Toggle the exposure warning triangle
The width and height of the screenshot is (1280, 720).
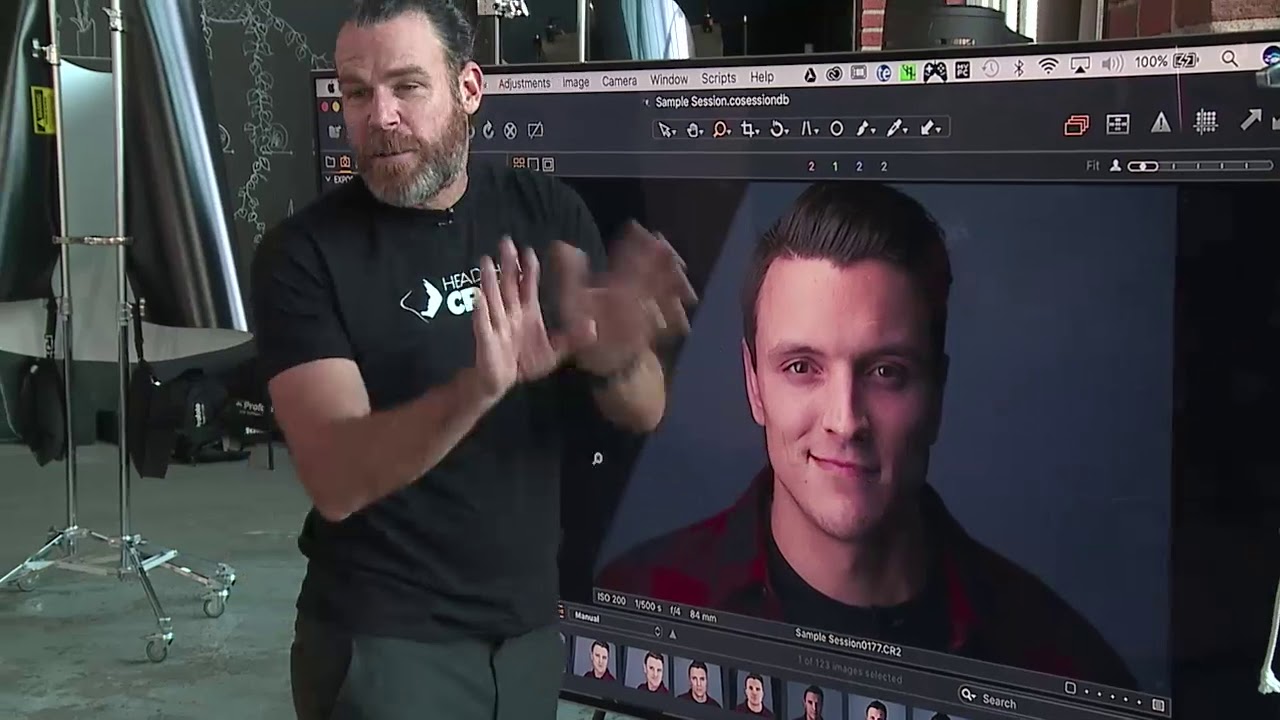point(1161,122)
